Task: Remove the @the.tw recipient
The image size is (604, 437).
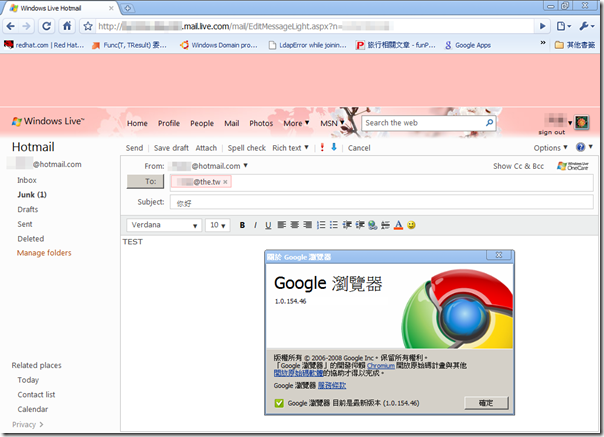Action: (225, 182)
